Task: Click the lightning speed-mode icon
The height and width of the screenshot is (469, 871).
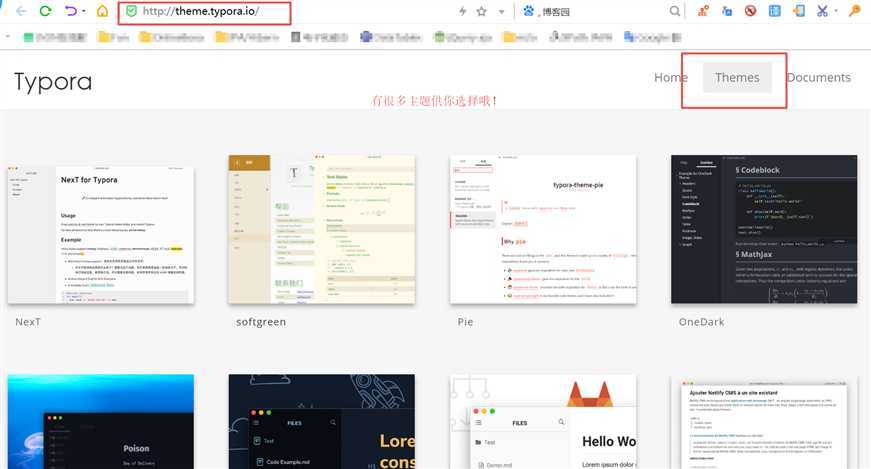Action: click(x=462, y=11)
